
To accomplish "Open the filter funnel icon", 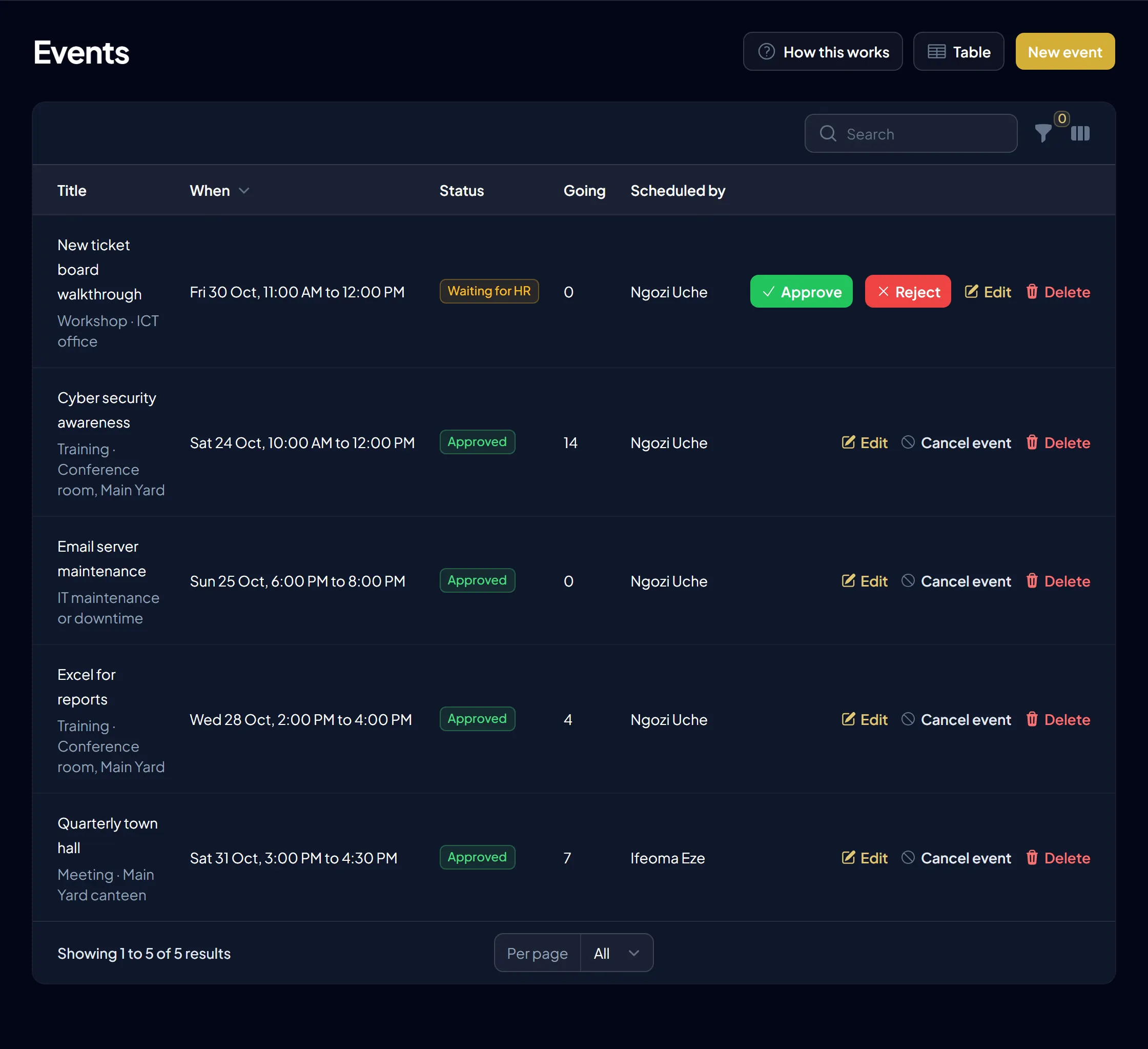I will click(1042, 133).
